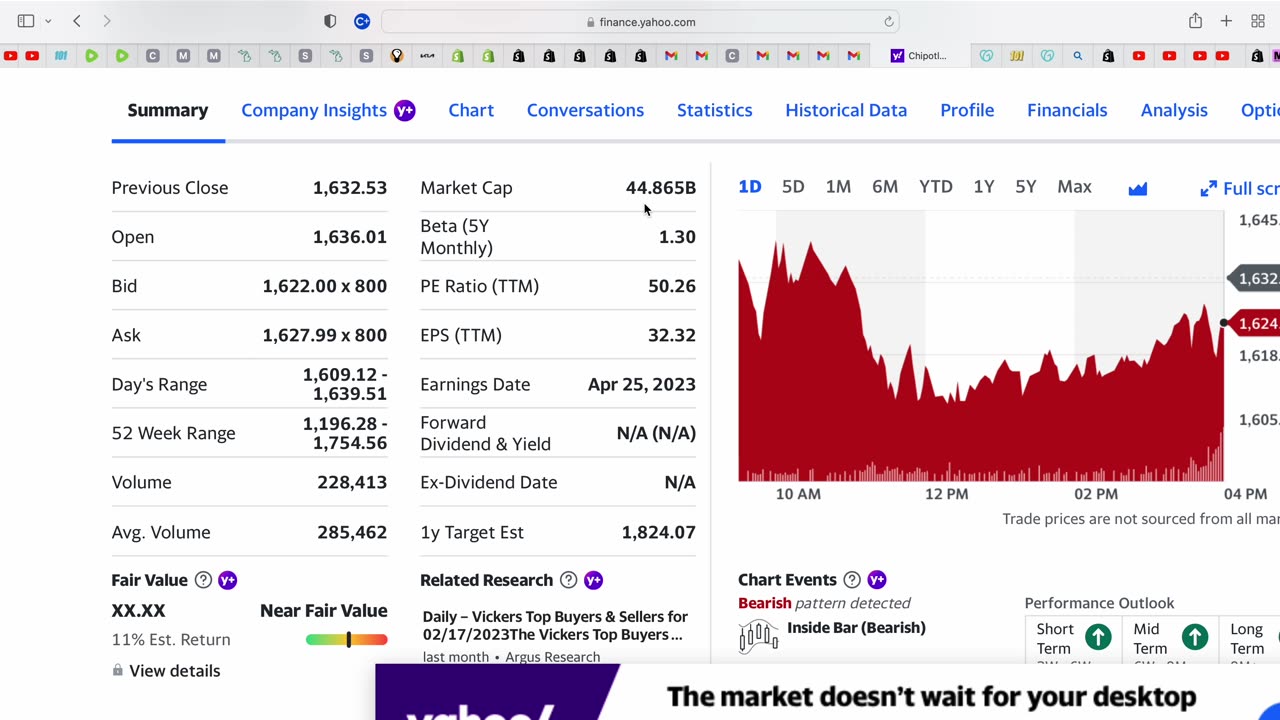Click the blue C+ extension icon

(362, 21)
